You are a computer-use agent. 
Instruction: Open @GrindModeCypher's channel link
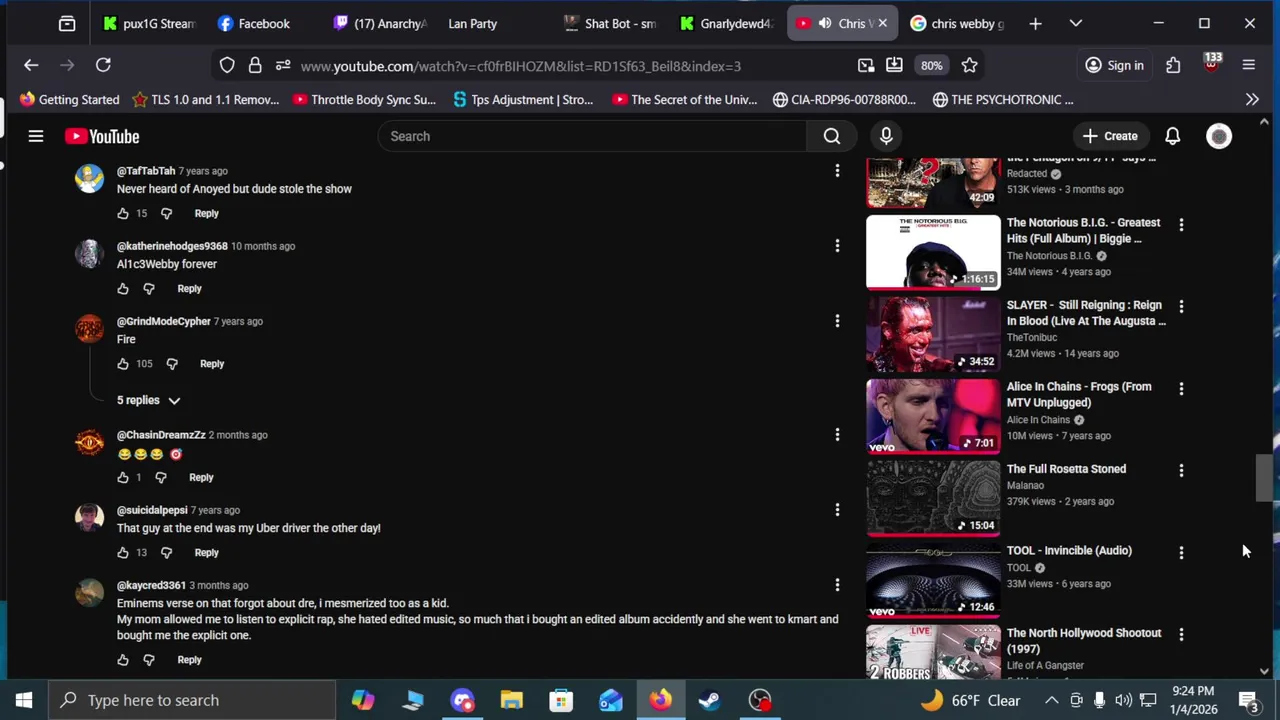coord(163,321)
